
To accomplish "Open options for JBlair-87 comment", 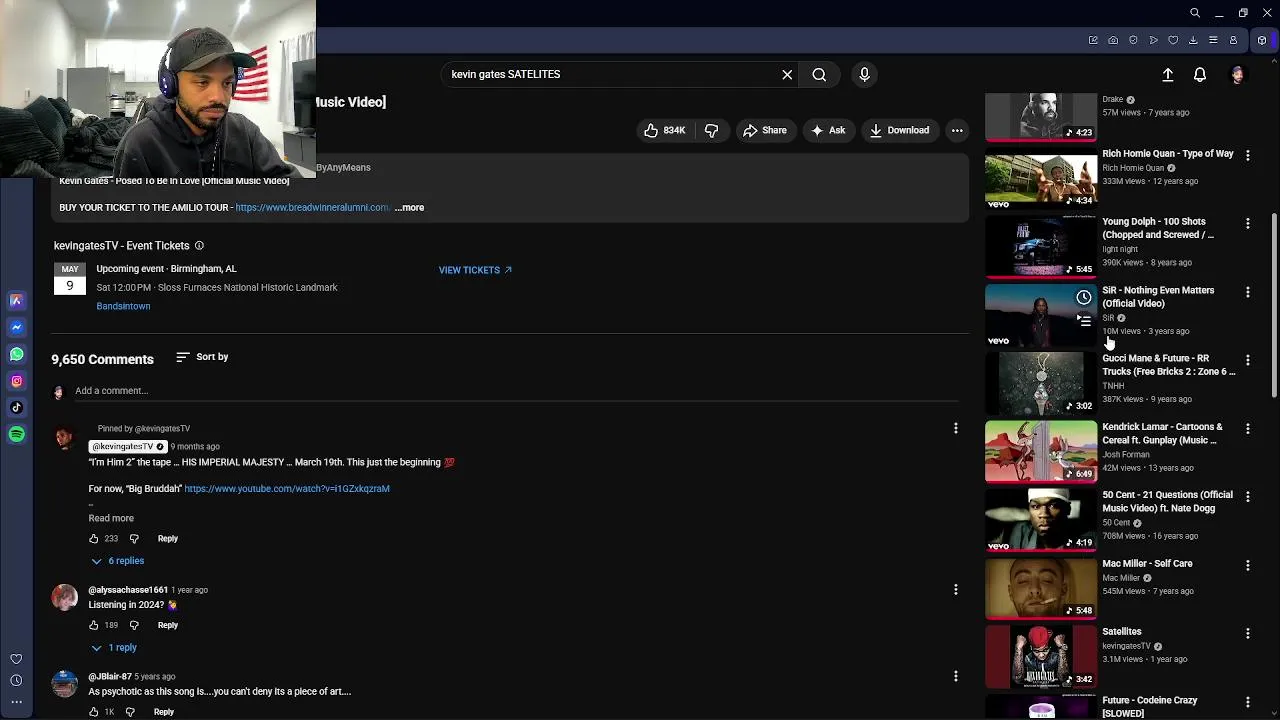I will point(955,676).
